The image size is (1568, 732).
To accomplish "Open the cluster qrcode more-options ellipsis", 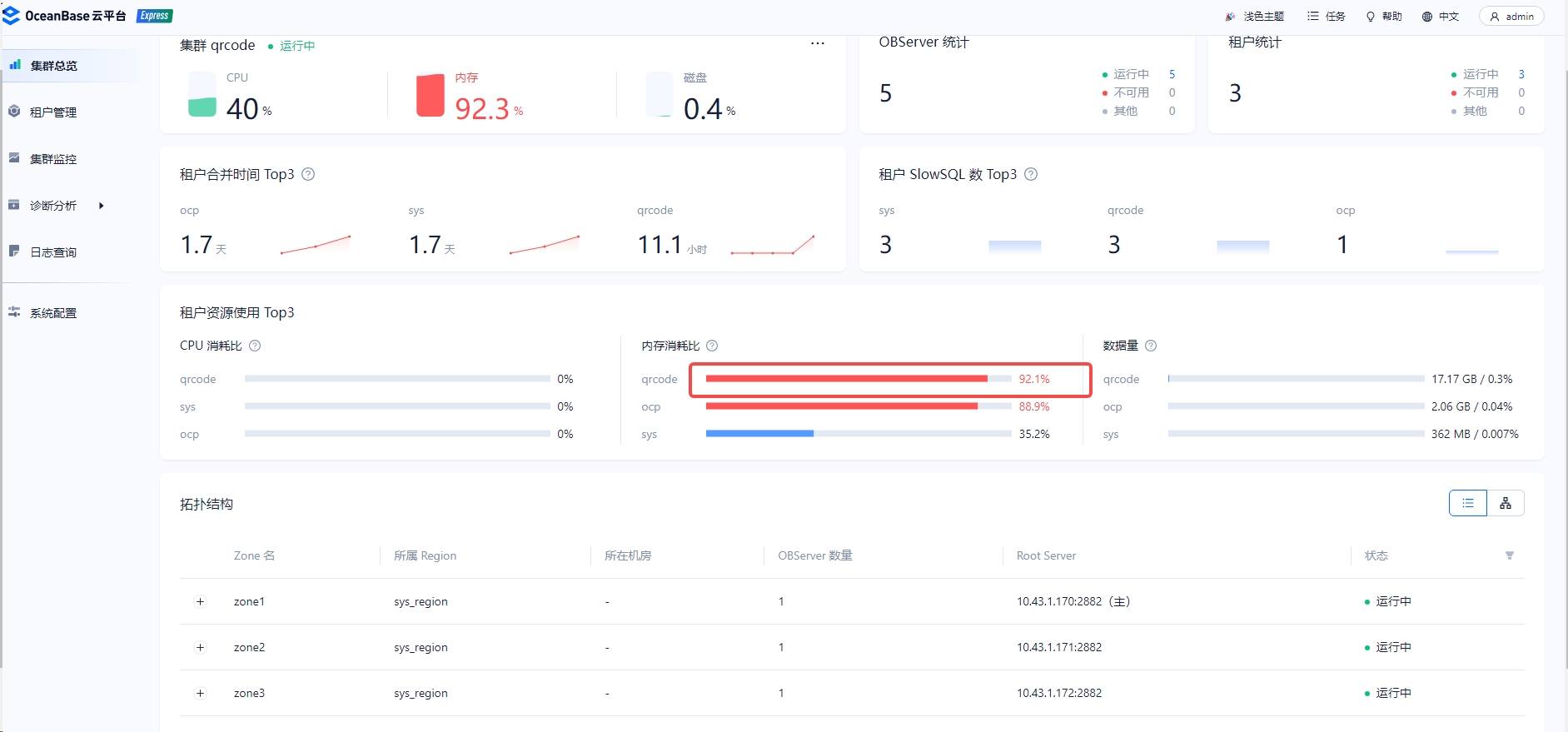I will tap(818, 43).
